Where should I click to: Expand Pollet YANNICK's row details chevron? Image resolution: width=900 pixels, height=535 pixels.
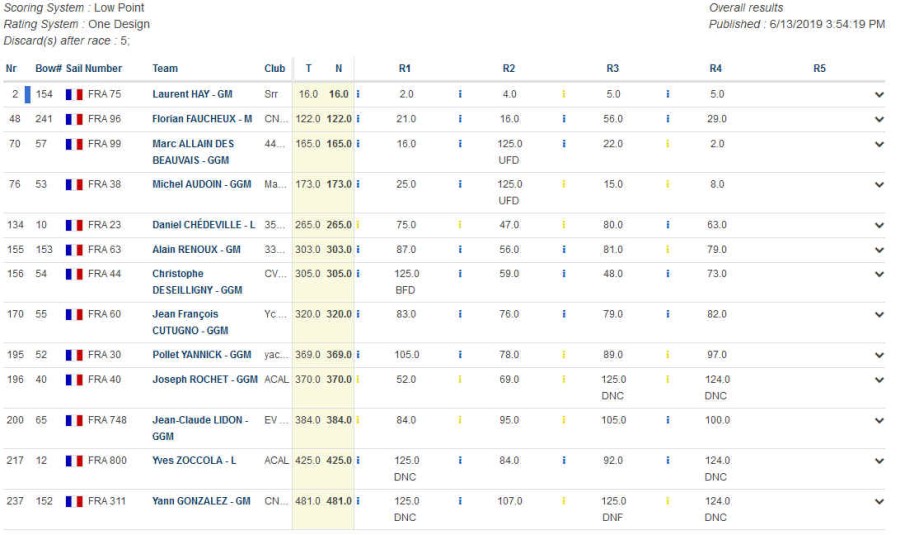[879, 355]
